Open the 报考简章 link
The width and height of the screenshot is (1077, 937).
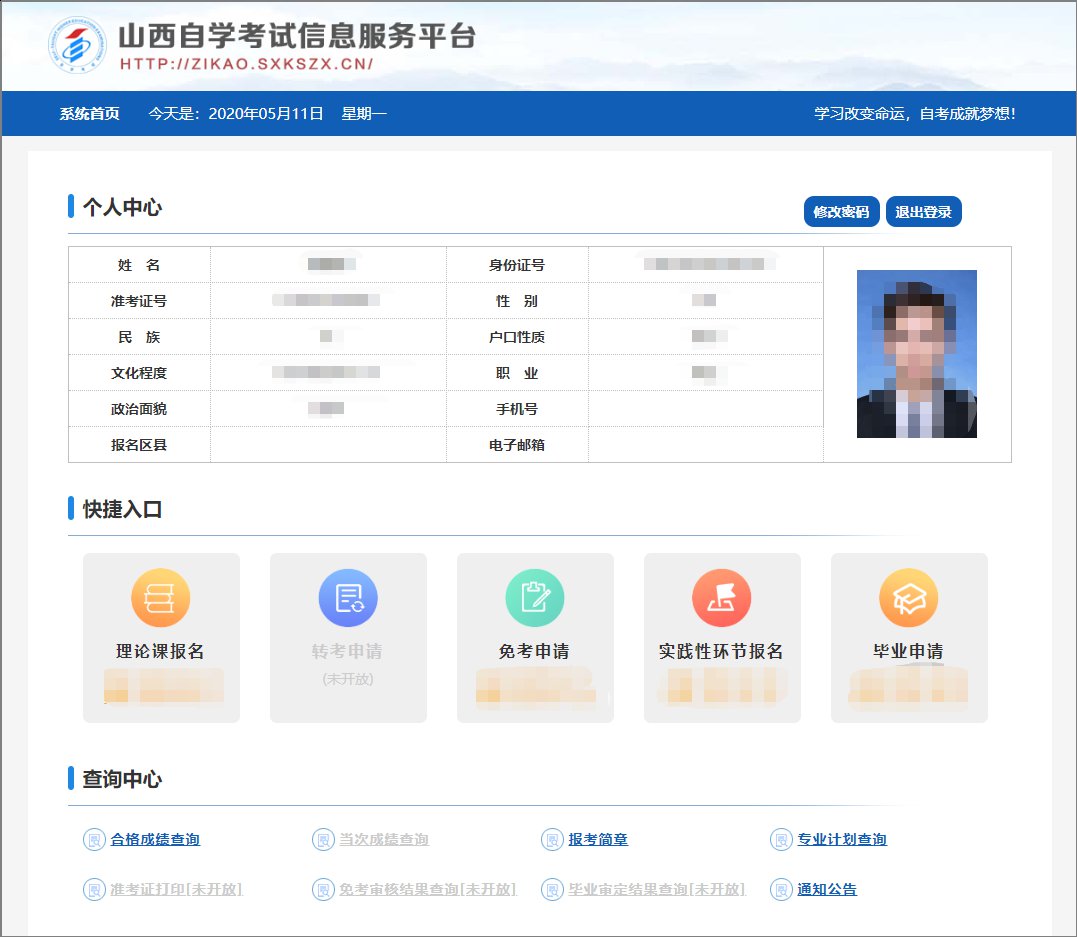click(598, 839)
